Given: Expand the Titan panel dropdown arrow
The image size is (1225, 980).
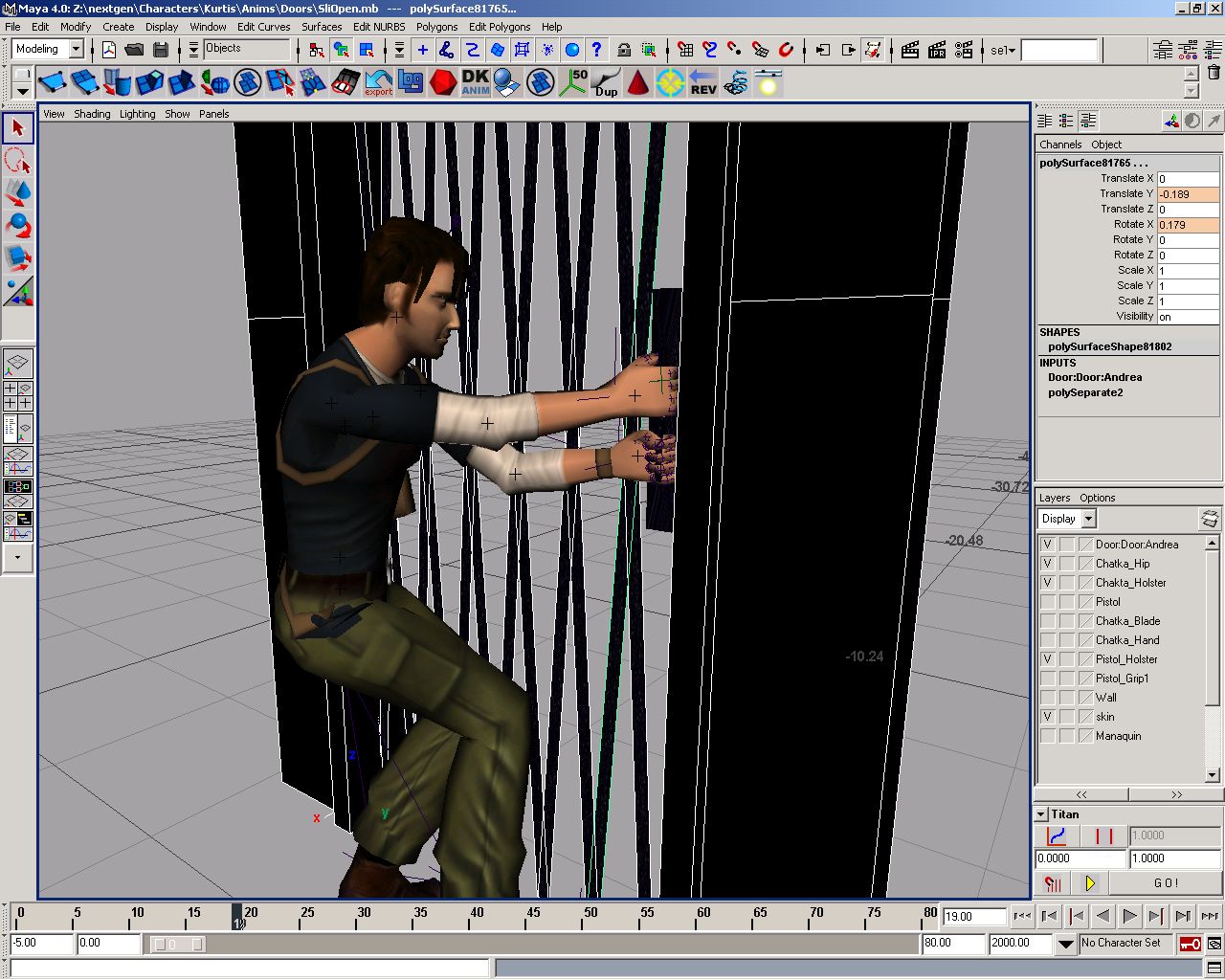Looking at the screenshot, I should coord(1041,814).
